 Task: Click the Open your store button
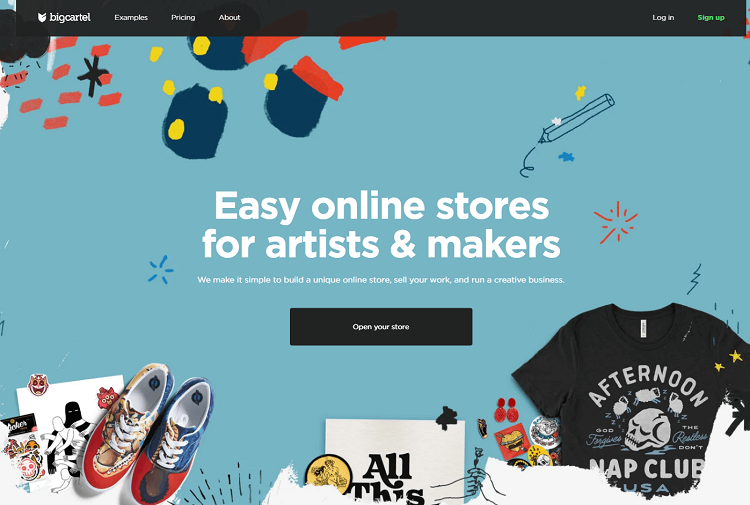(x=381, y=327)
